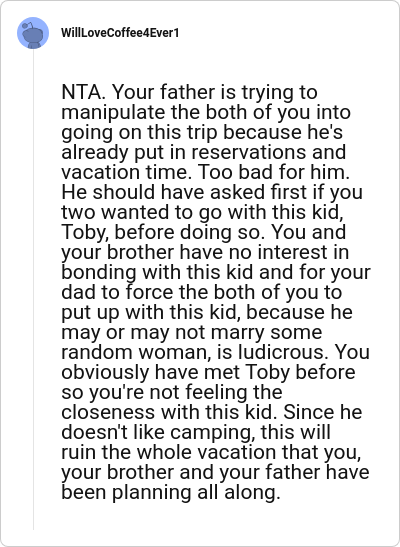Collapse comment using the vertical thread line
The height and width of the screenshot is (547, 400).
[33, 290]
